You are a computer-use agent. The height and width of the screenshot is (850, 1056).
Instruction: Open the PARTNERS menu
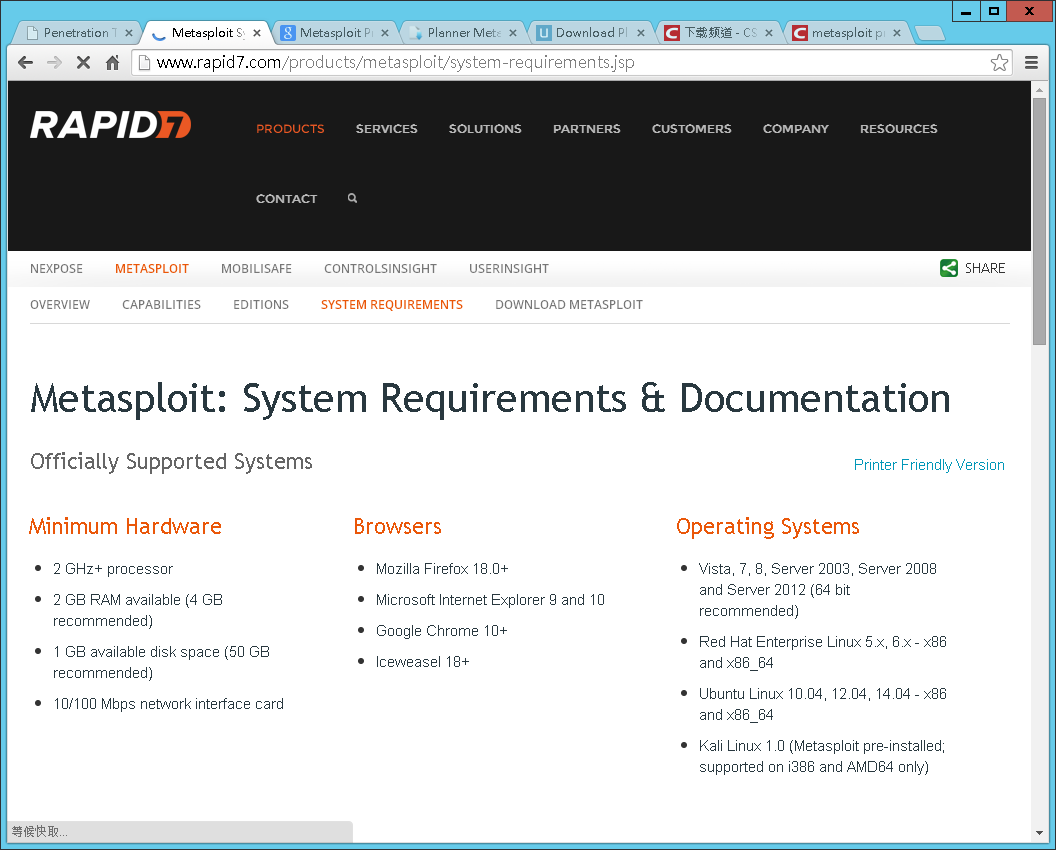[x=587, y=129]
